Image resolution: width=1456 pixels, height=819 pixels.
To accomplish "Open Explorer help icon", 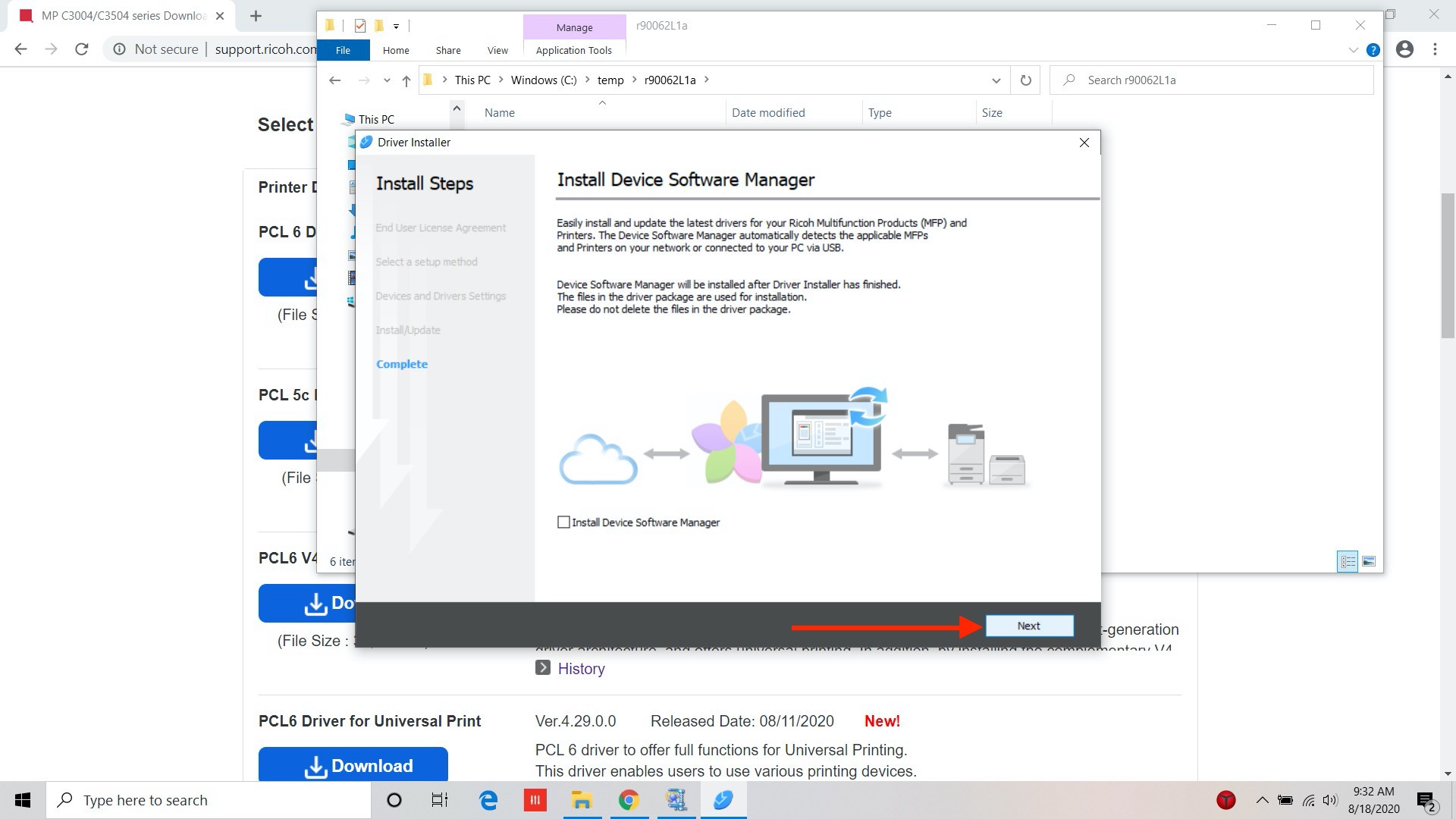I will point(1373,50).
